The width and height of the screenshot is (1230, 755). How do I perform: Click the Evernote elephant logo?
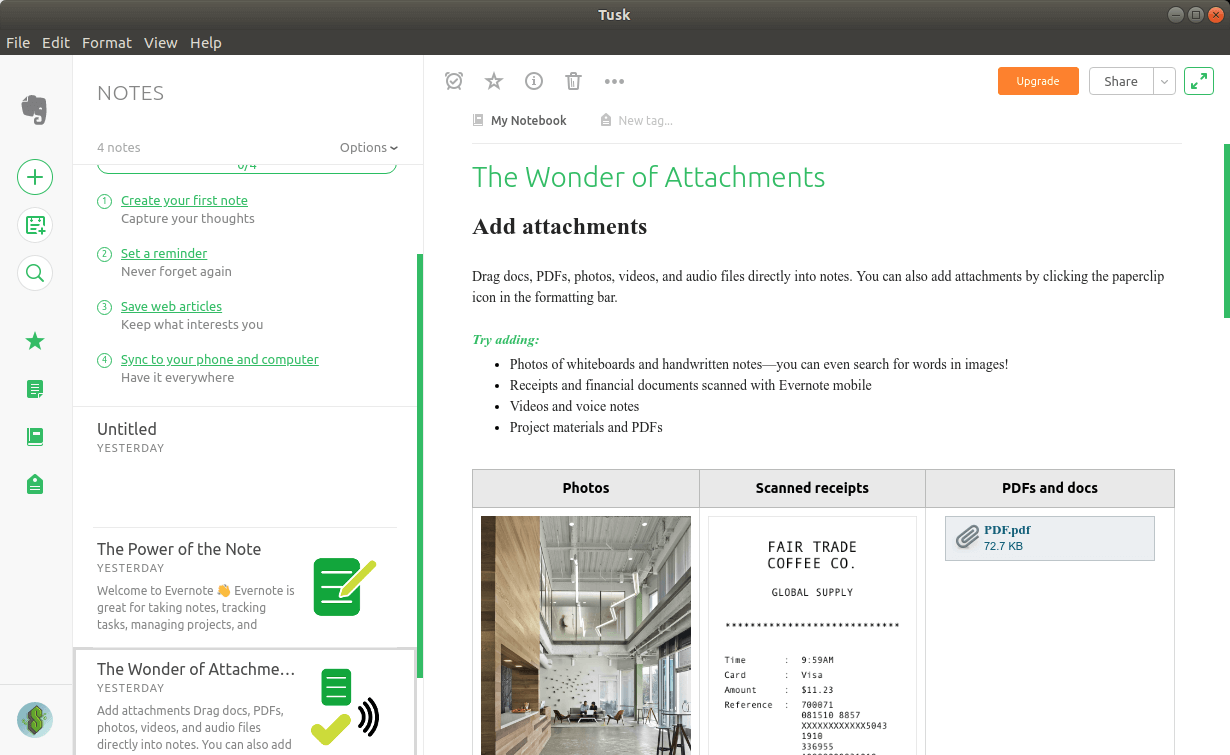click(35, 109)
